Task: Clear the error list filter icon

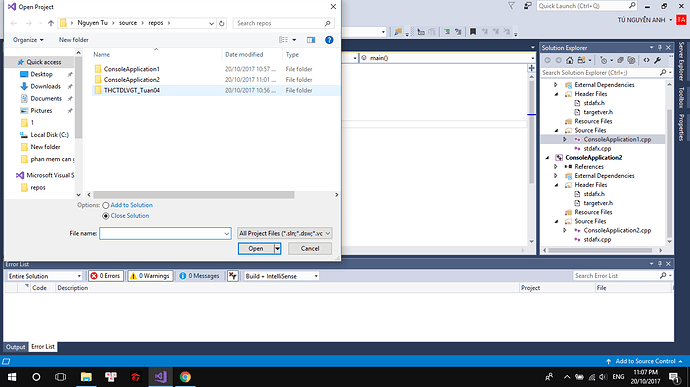Action: [233, 276]
